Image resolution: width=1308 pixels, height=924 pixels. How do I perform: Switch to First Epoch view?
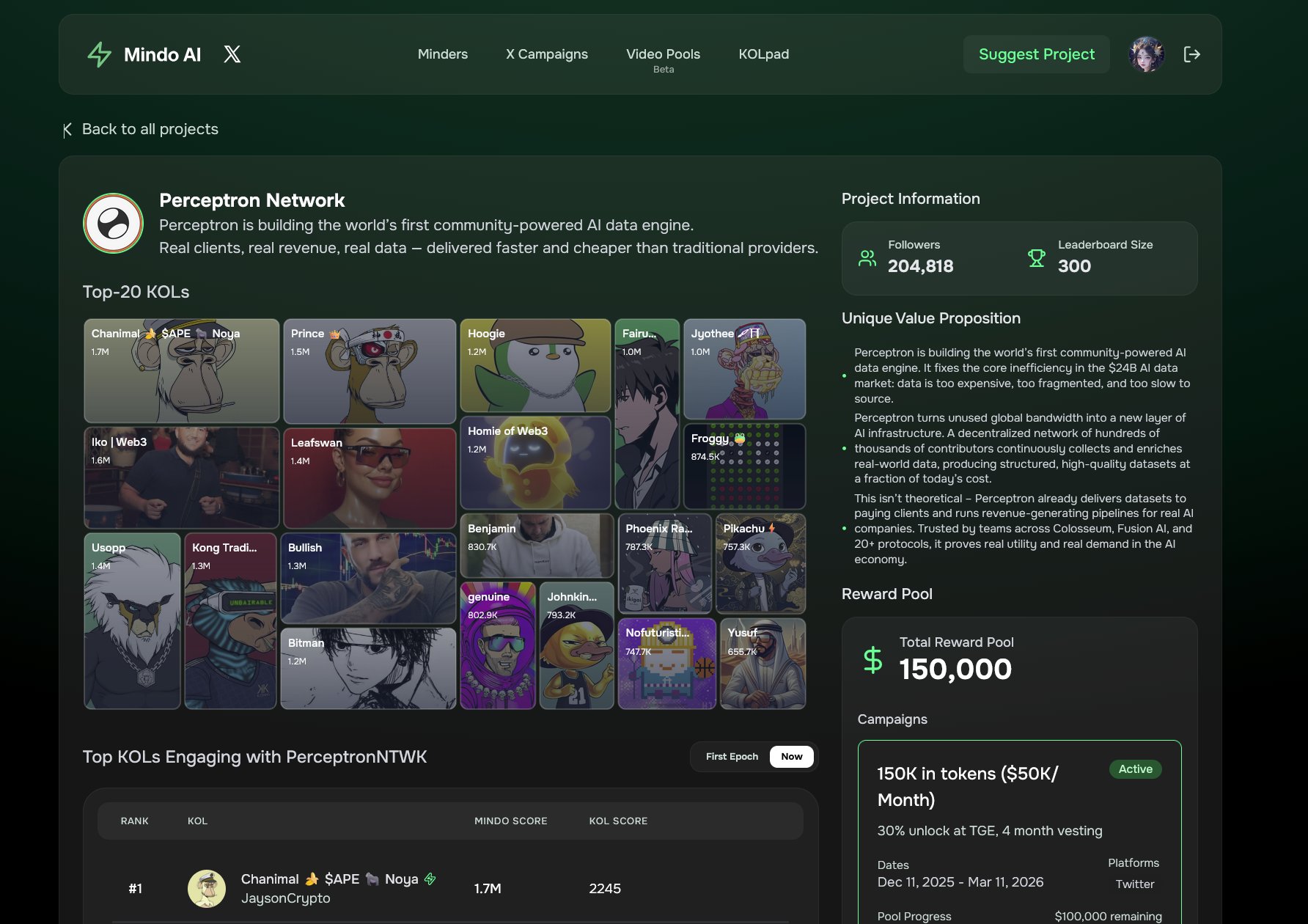point(732,757)
